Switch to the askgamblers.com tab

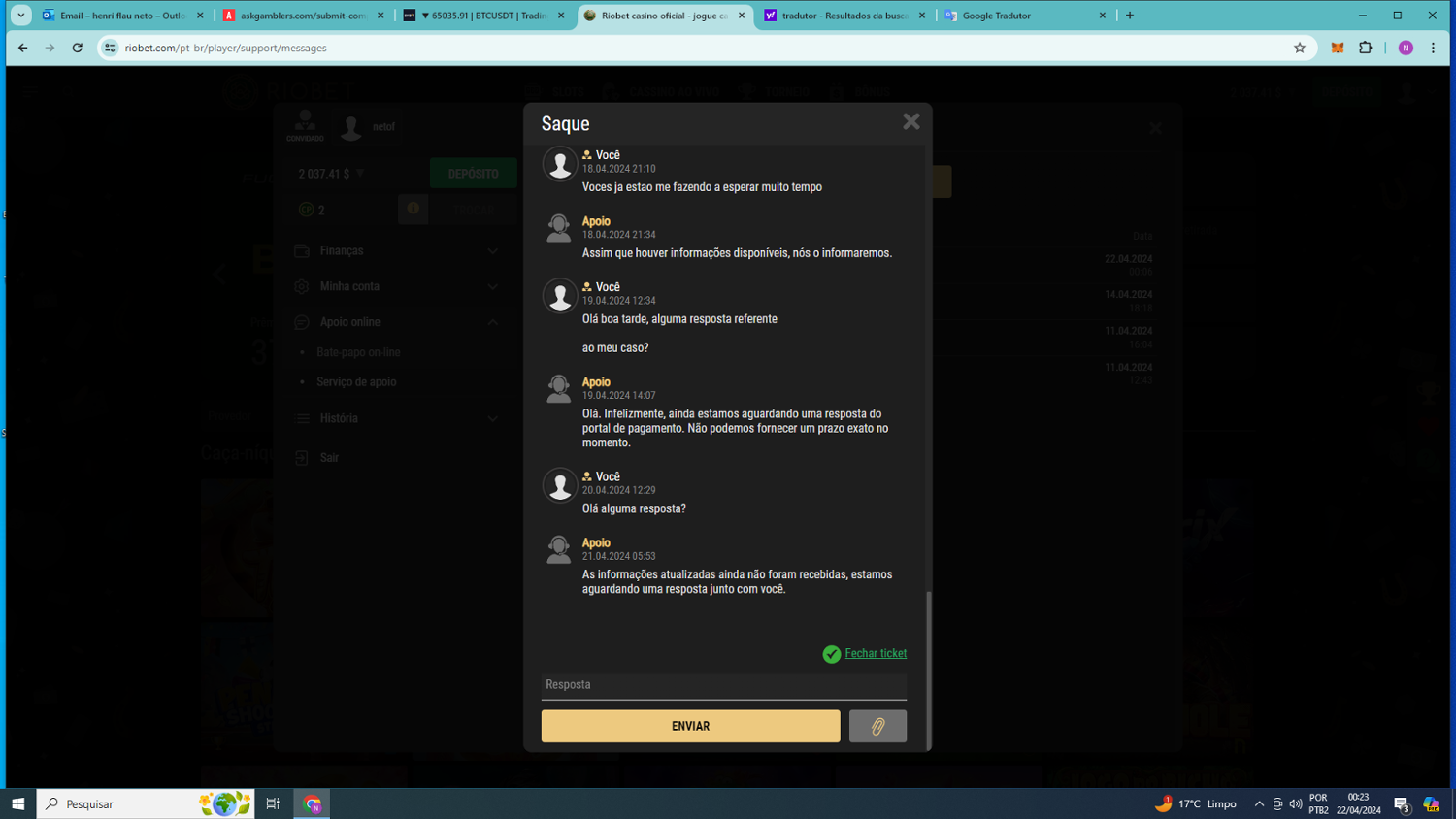tap(302, 16)
